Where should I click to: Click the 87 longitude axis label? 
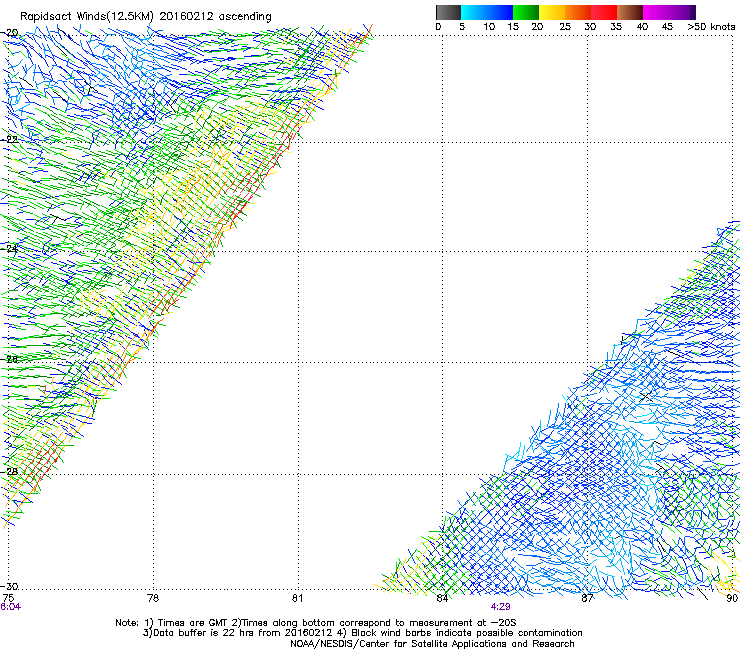(x=587, y=598)
